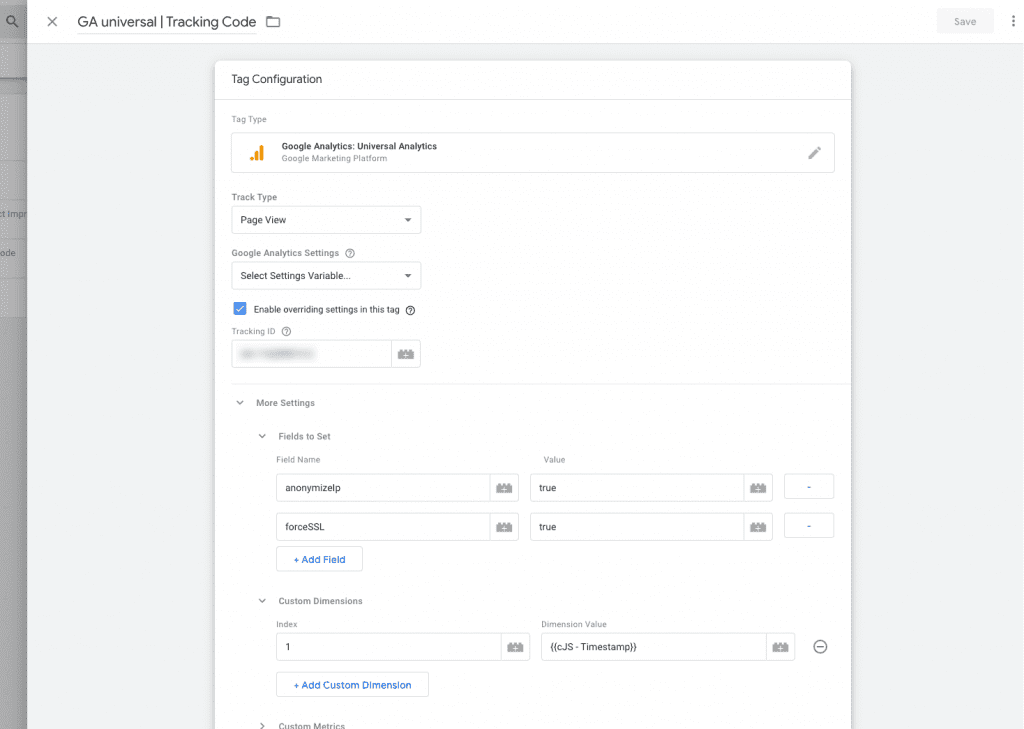Pick variable for forceSSL value
This screenshot has height=729, width=1024.
pyautogui.click(x=758, y=527)
